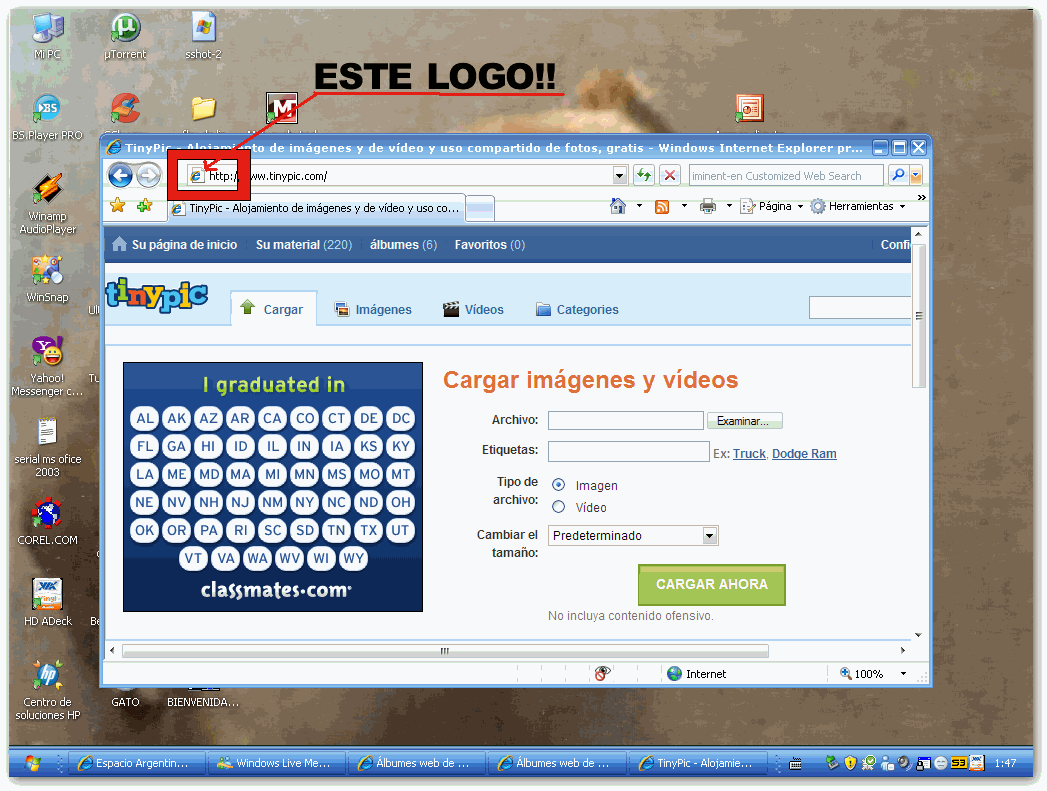Open the álbumes (6) link
Viewport: 1047px width, 791px height.
pyautogui.click(x=403, y=245)
